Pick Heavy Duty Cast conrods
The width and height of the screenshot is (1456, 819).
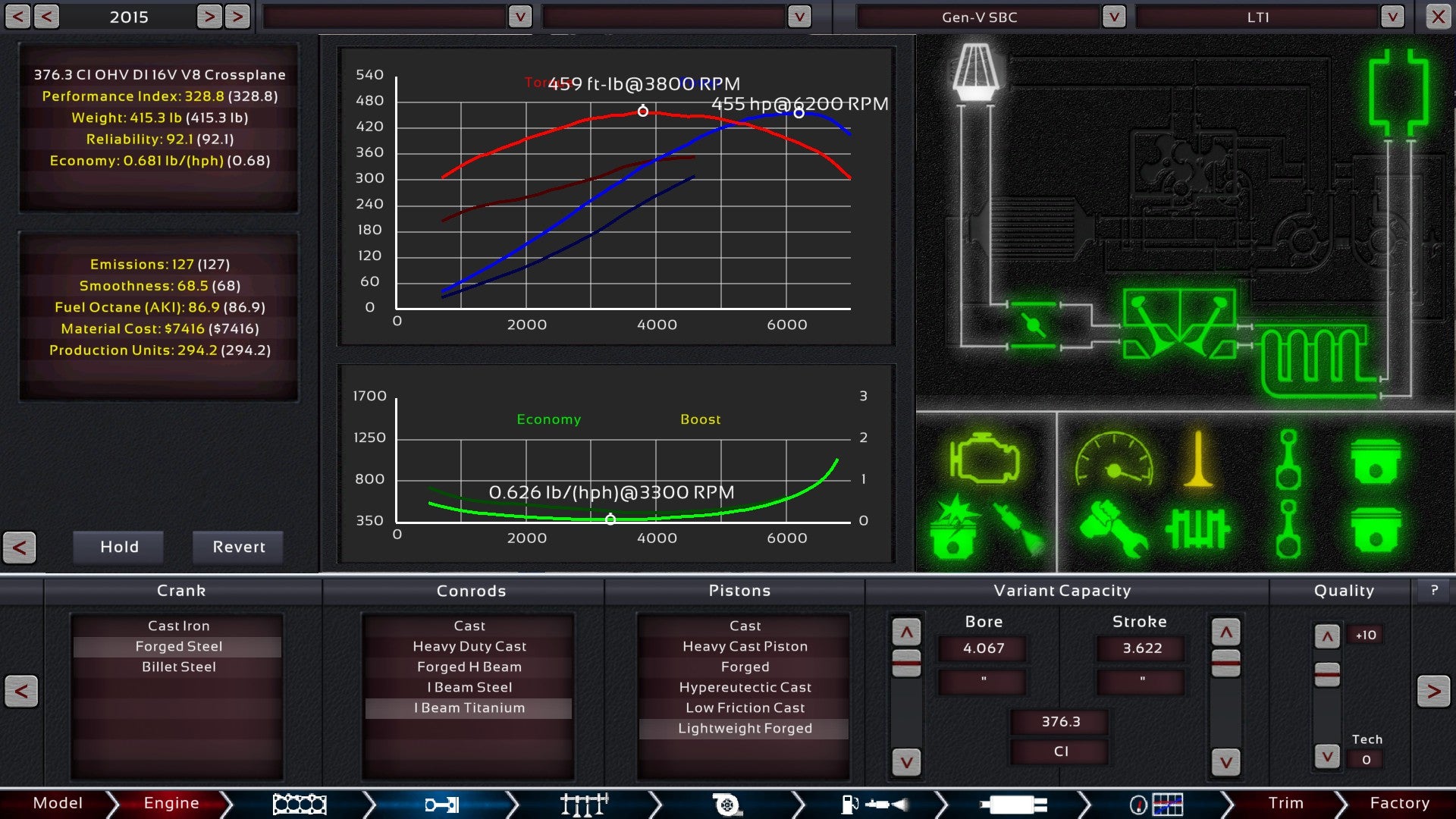(x=469, y=646)
